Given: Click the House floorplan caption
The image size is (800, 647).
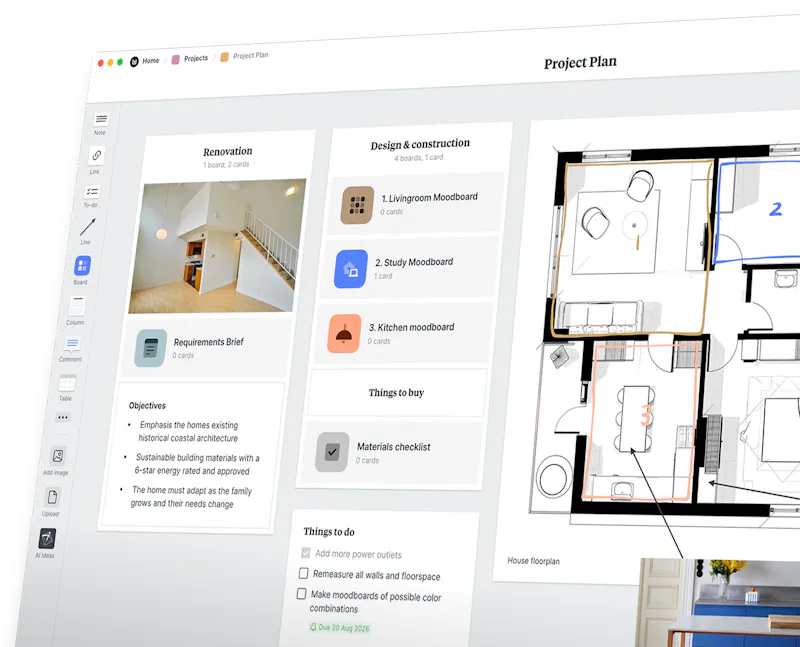Looking at the screenshot, I should (x=533, y=561).
